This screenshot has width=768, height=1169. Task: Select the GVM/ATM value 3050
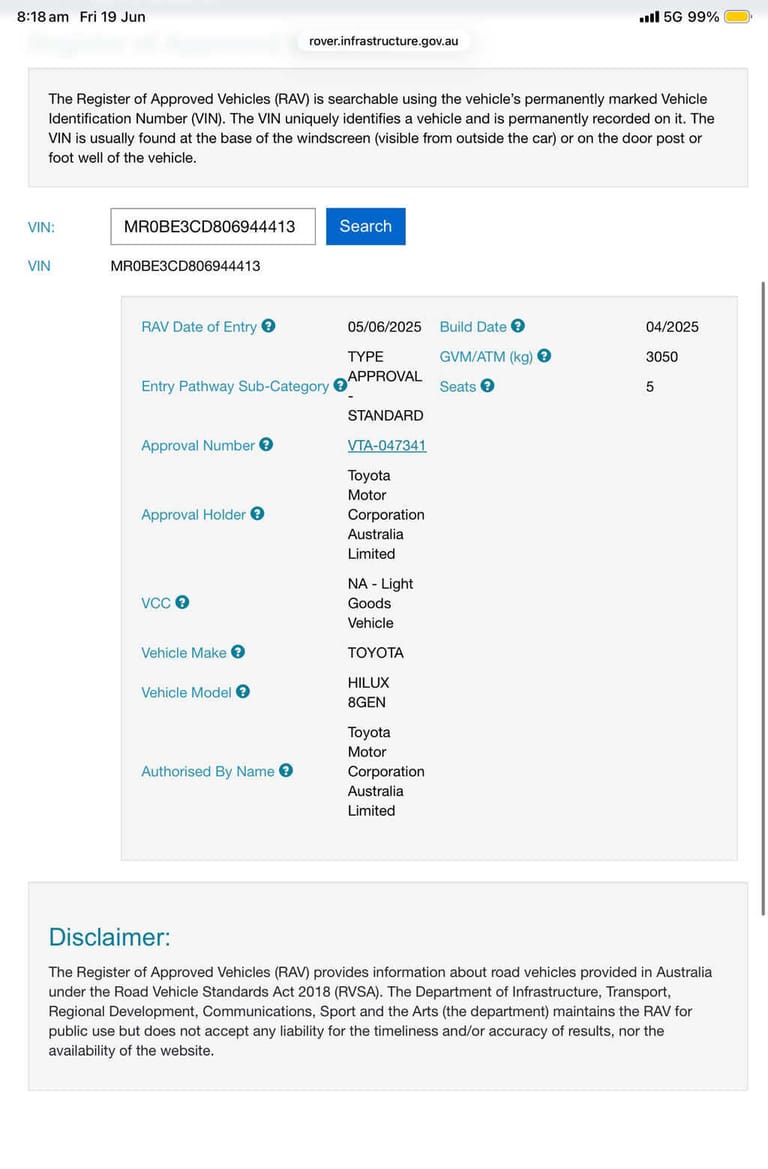pos(661,356)
